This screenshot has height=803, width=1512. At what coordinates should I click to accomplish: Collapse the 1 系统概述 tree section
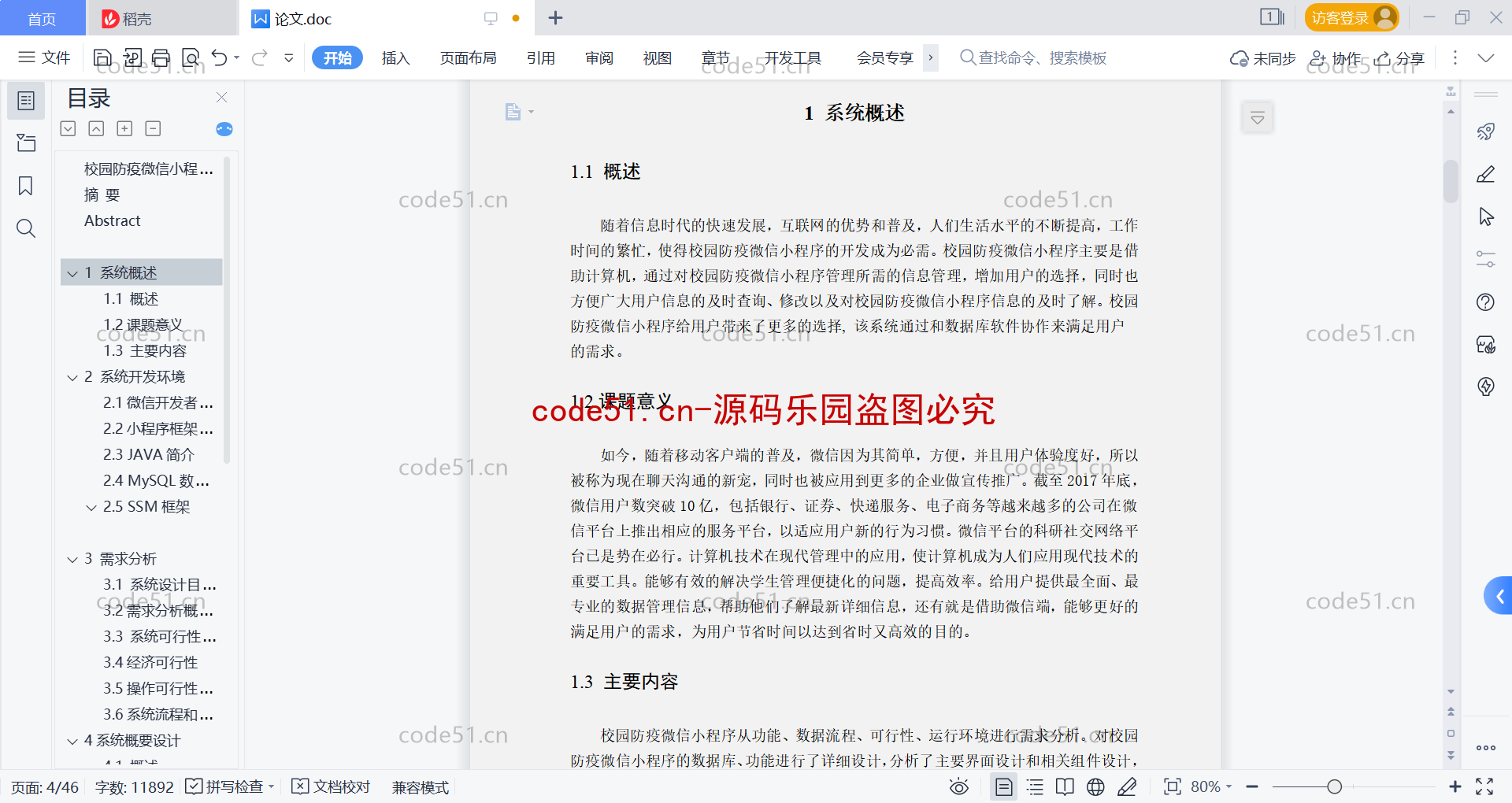click(x=72, y=273)
